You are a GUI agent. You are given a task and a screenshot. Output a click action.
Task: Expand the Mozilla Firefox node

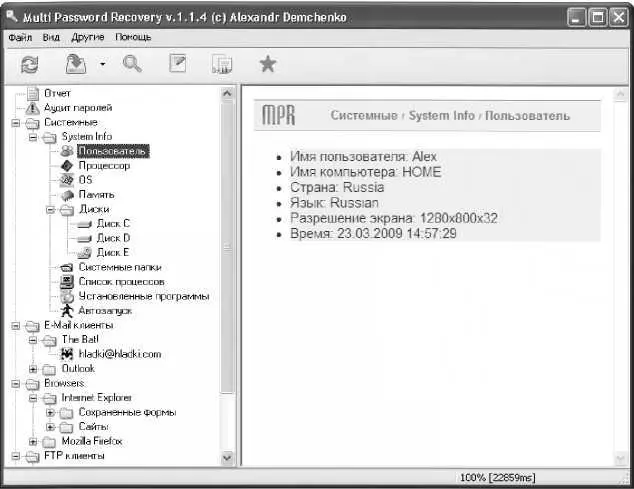pyautogui.click(x=33, y=441)
